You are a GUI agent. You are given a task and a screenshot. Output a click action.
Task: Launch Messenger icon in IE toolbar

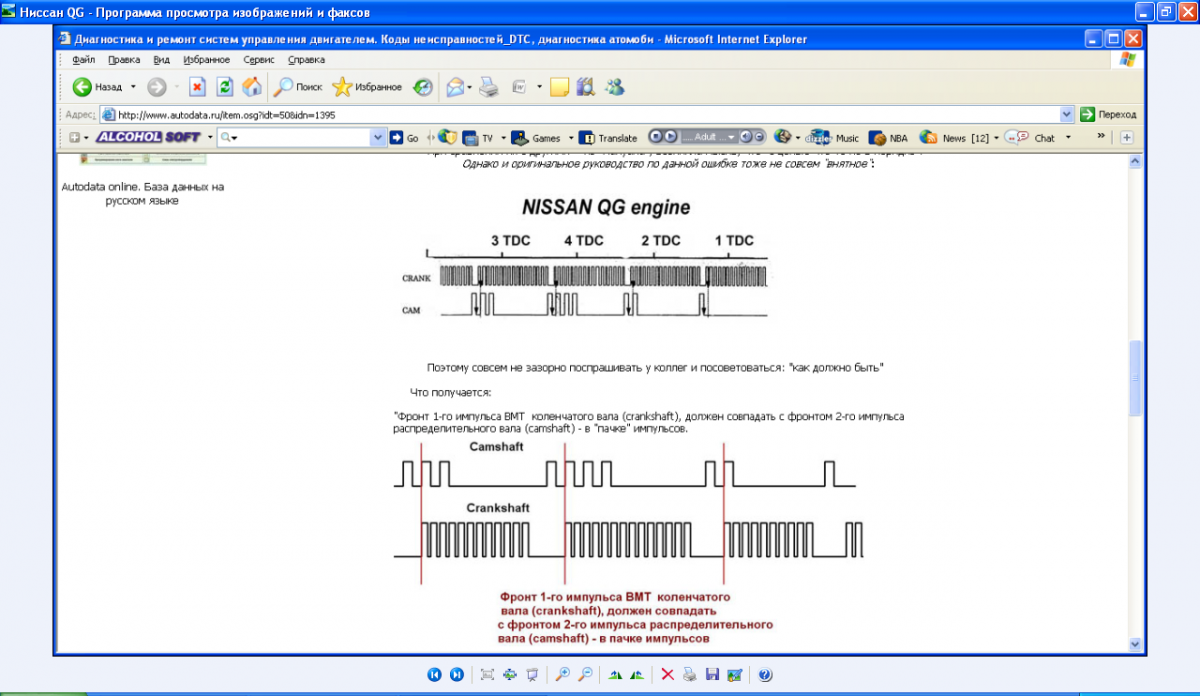pyautogui.click(x=614, y=87)
